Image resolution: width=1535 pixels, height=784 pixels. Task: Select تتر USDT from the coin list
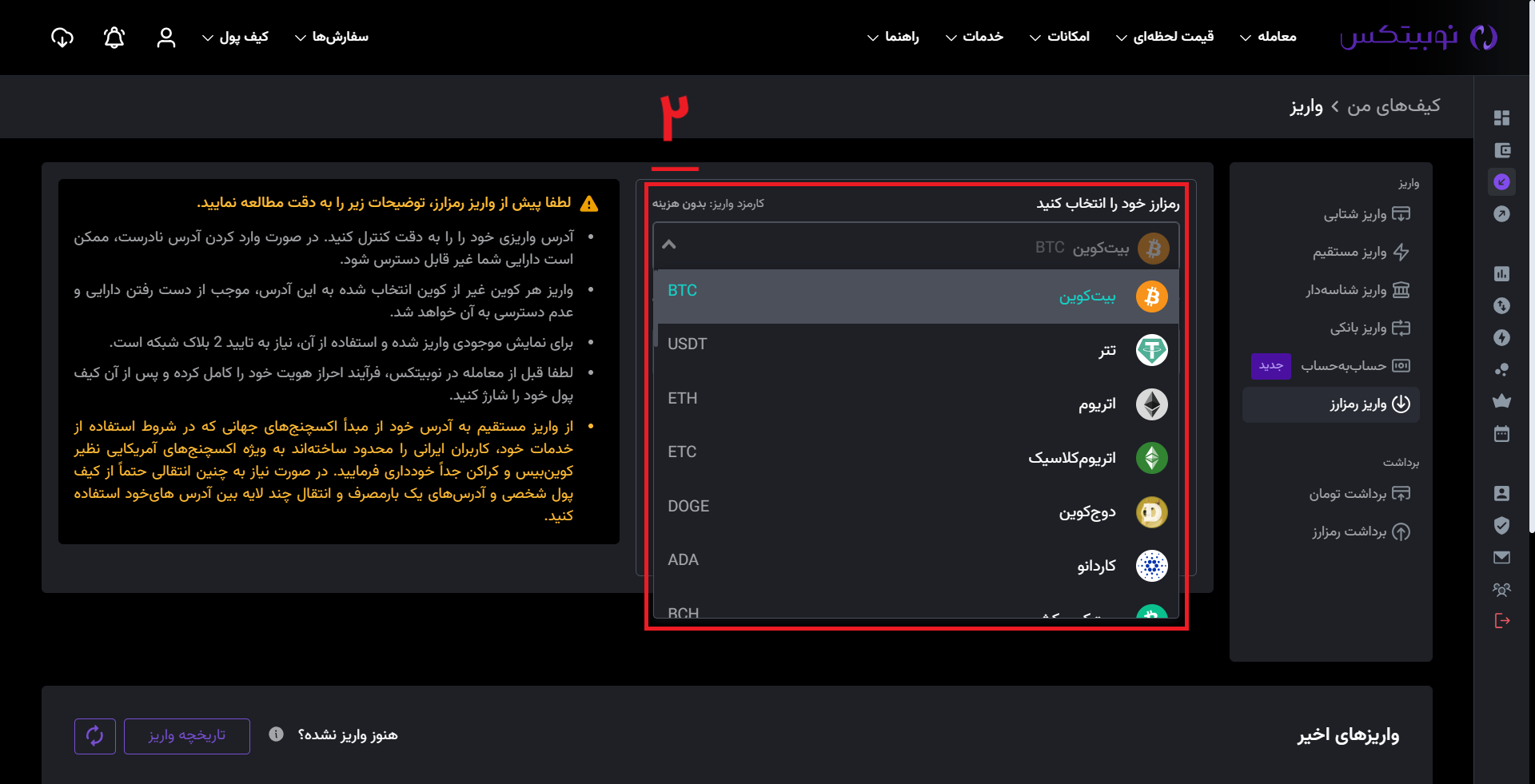pos(916,349)
